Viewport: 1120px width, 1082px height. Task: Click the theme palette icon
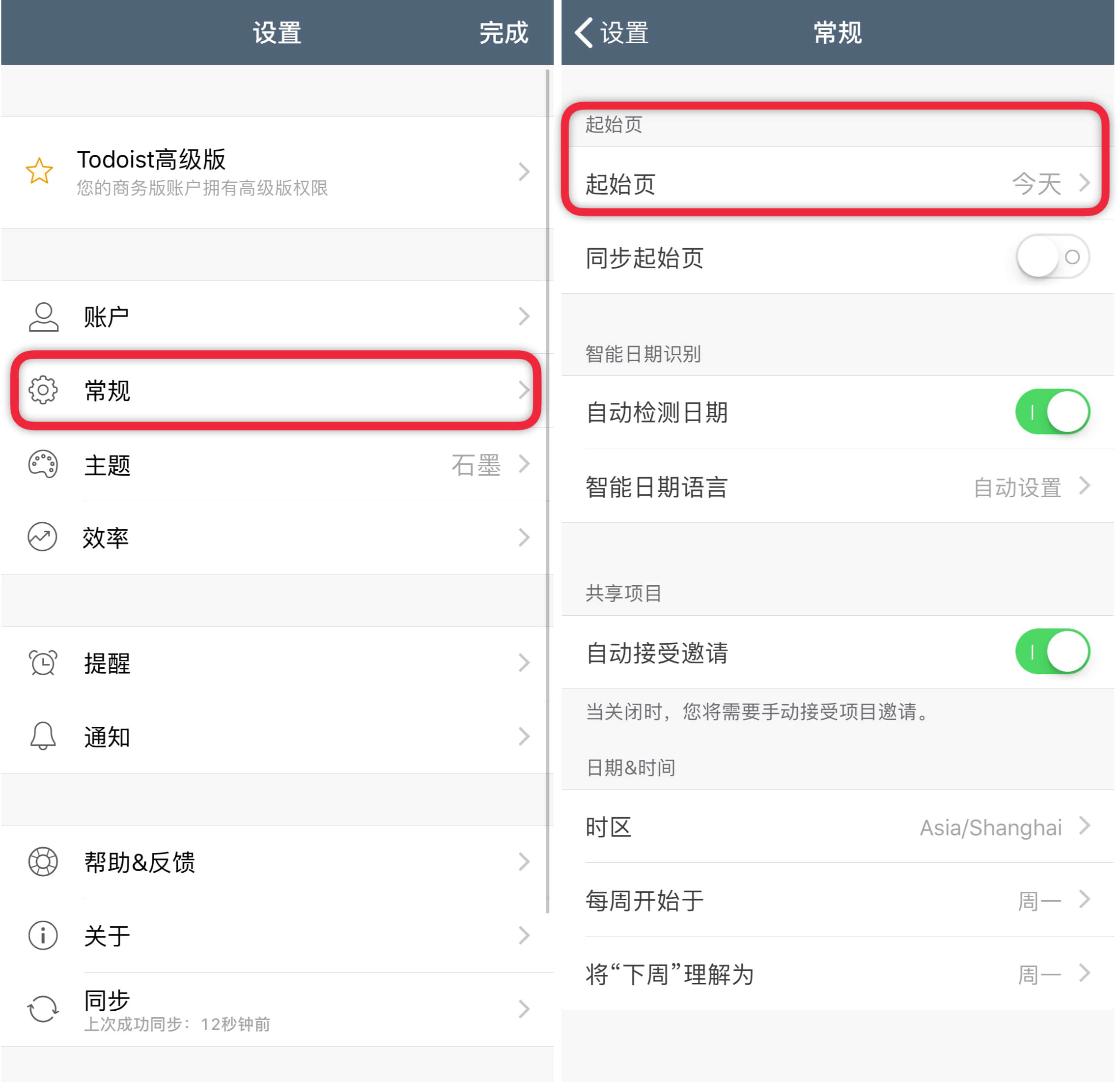click(x=43, y=464)
